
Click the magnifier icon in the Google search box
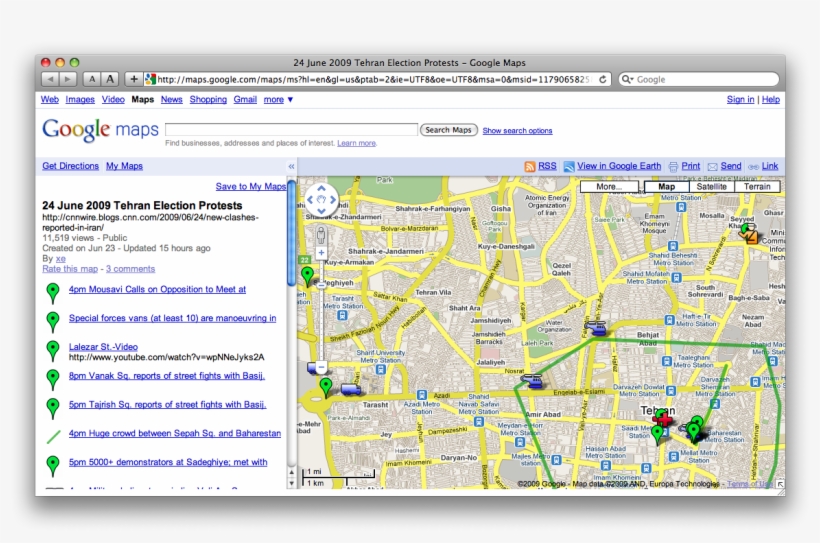click(627, 80)
